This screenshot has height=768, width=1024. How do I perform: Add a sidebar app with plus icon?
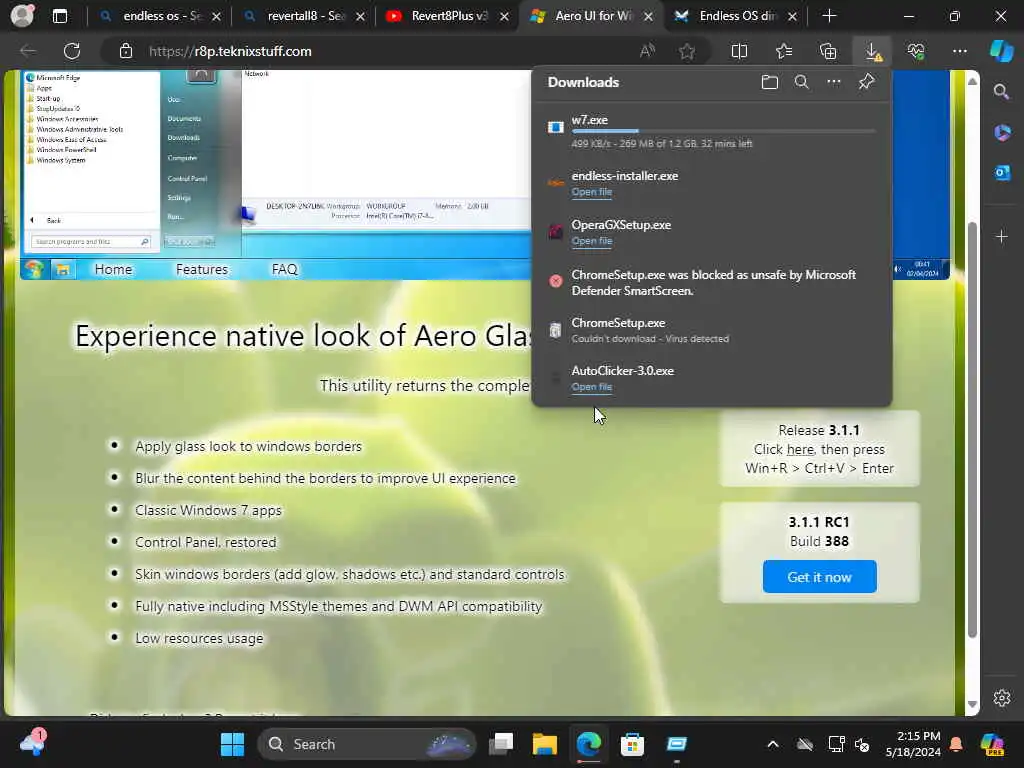click(1002, 236)
